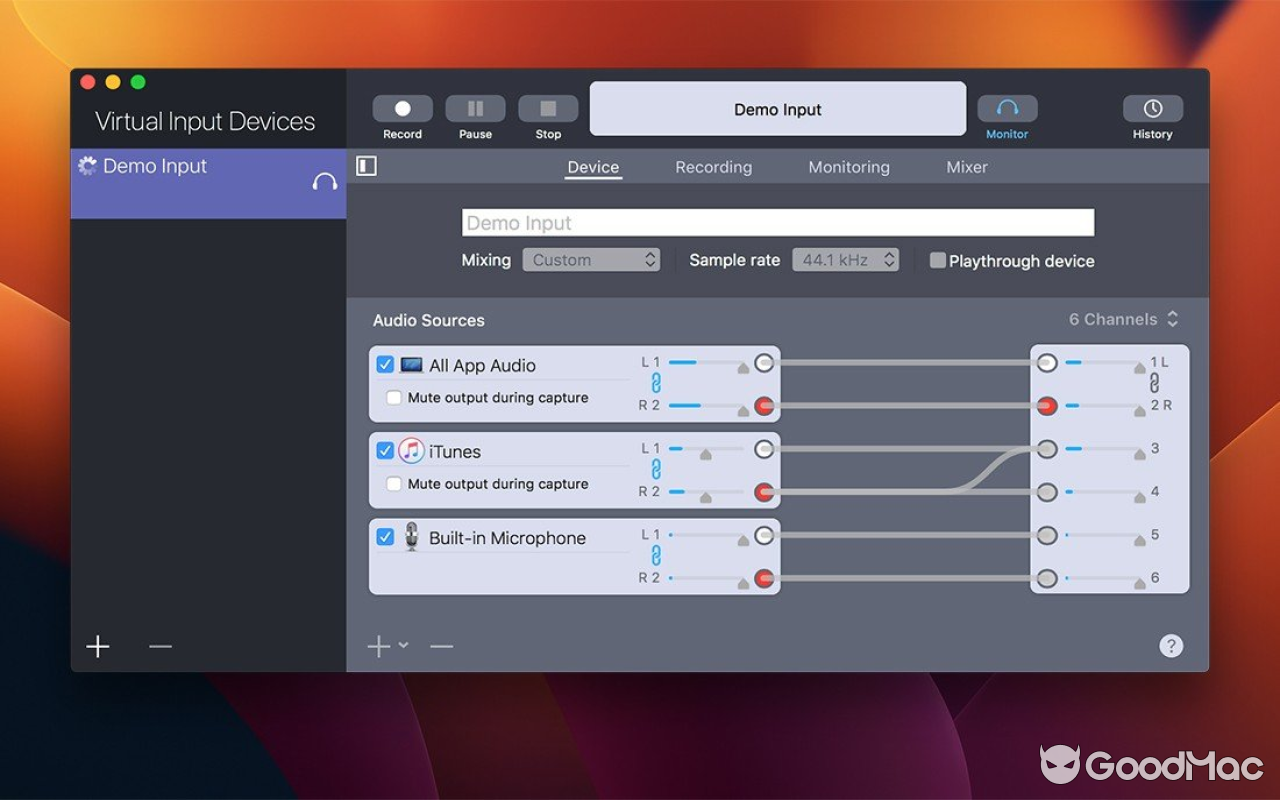Click the channel link icon on iTunes source
Screen dimensions: 1280x800
coord(655,469)
